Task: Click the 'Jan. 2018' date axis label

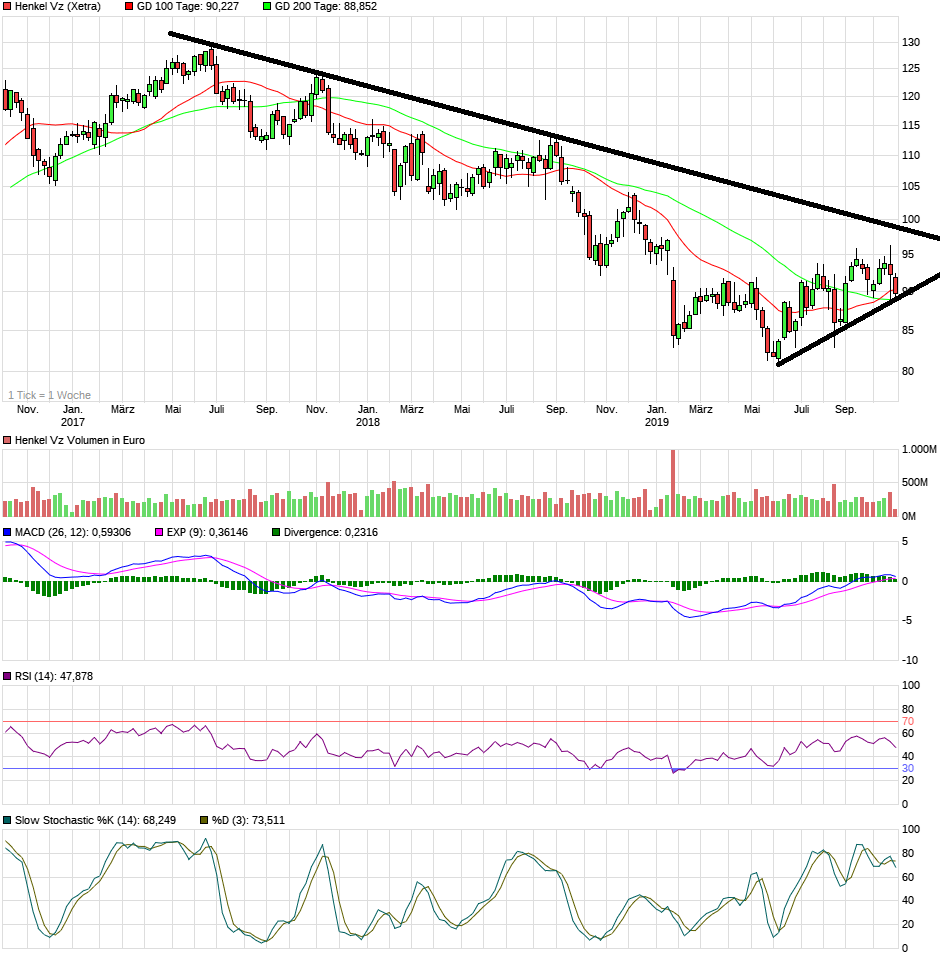Action: [x=368, y=415]
